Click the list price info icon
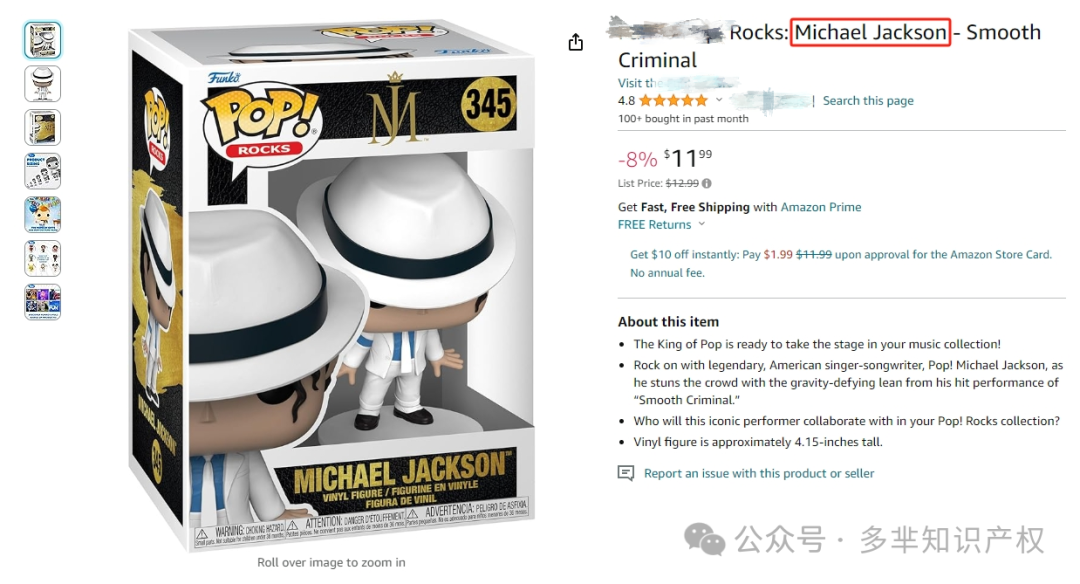 707,183
